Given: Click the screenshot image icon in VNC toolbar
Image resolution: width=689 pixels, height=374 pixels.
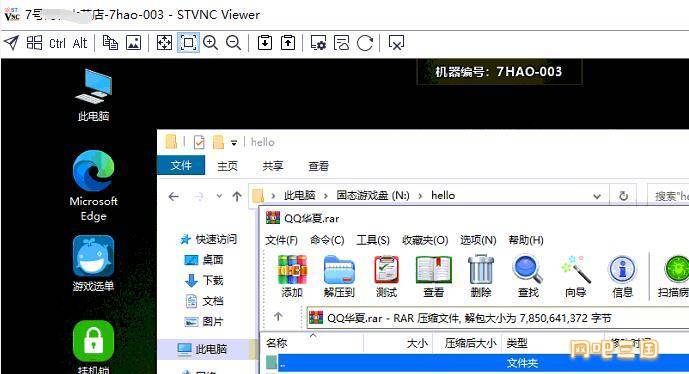Looking at the screenshot, I should (x=133, y=43).
